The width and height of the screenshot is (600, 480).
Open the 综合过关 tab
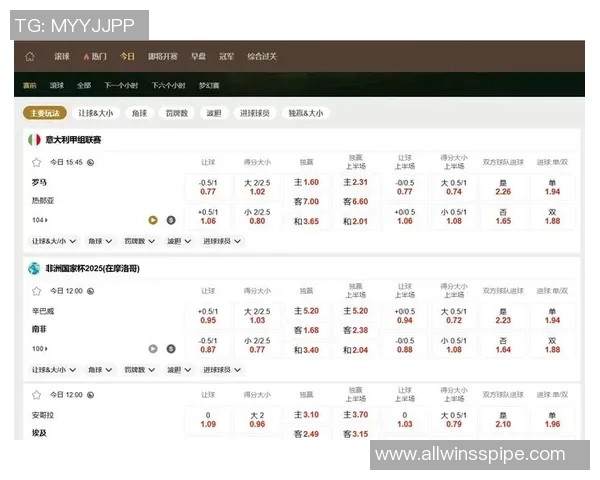point(262,57)
